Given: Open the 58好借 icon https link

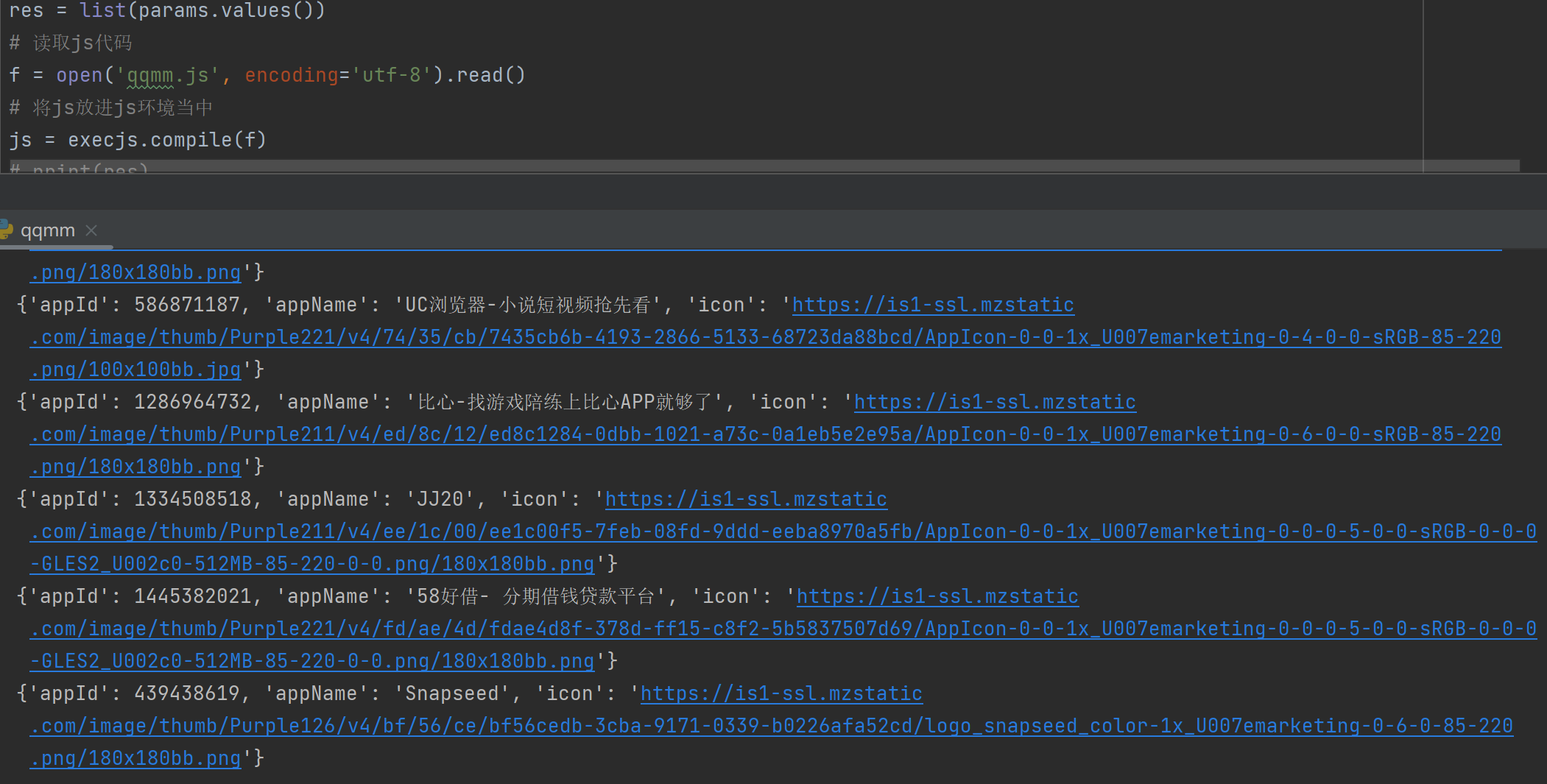Looking at the screenshot, I should (937, 596).
